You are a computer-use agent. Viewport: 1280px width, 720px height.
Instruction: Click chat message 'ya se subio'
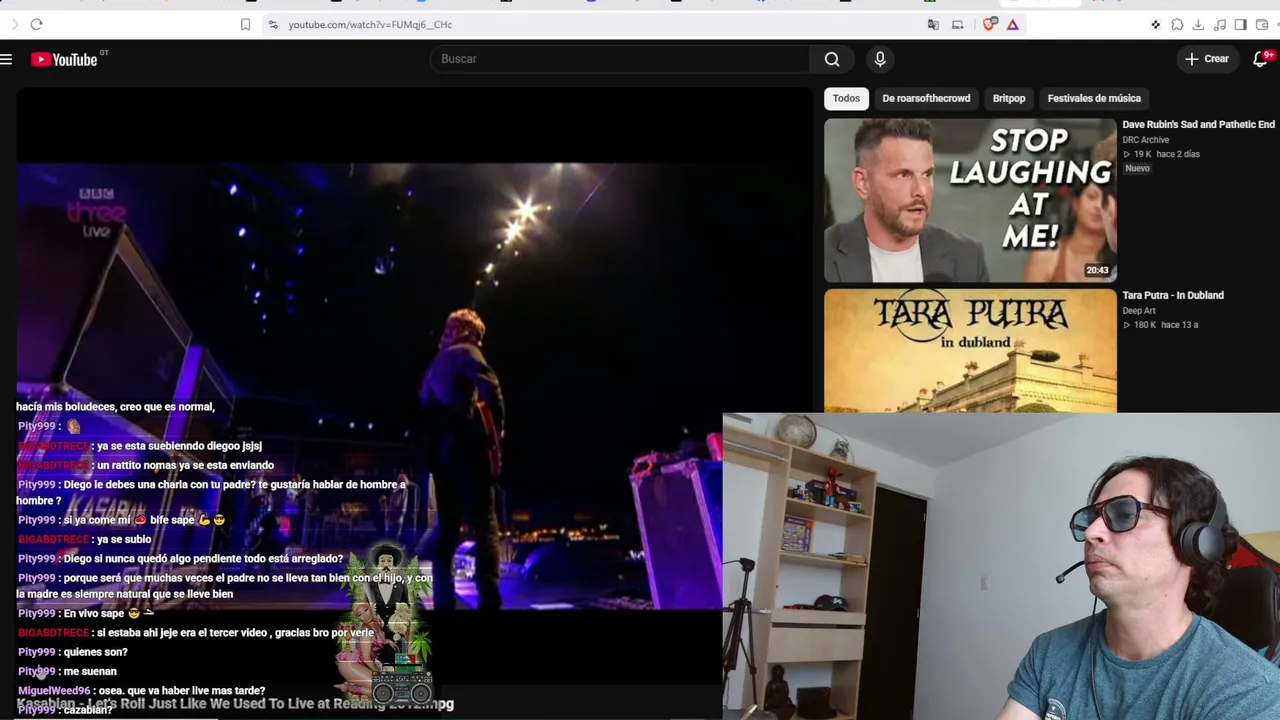[x=124, y=539]
